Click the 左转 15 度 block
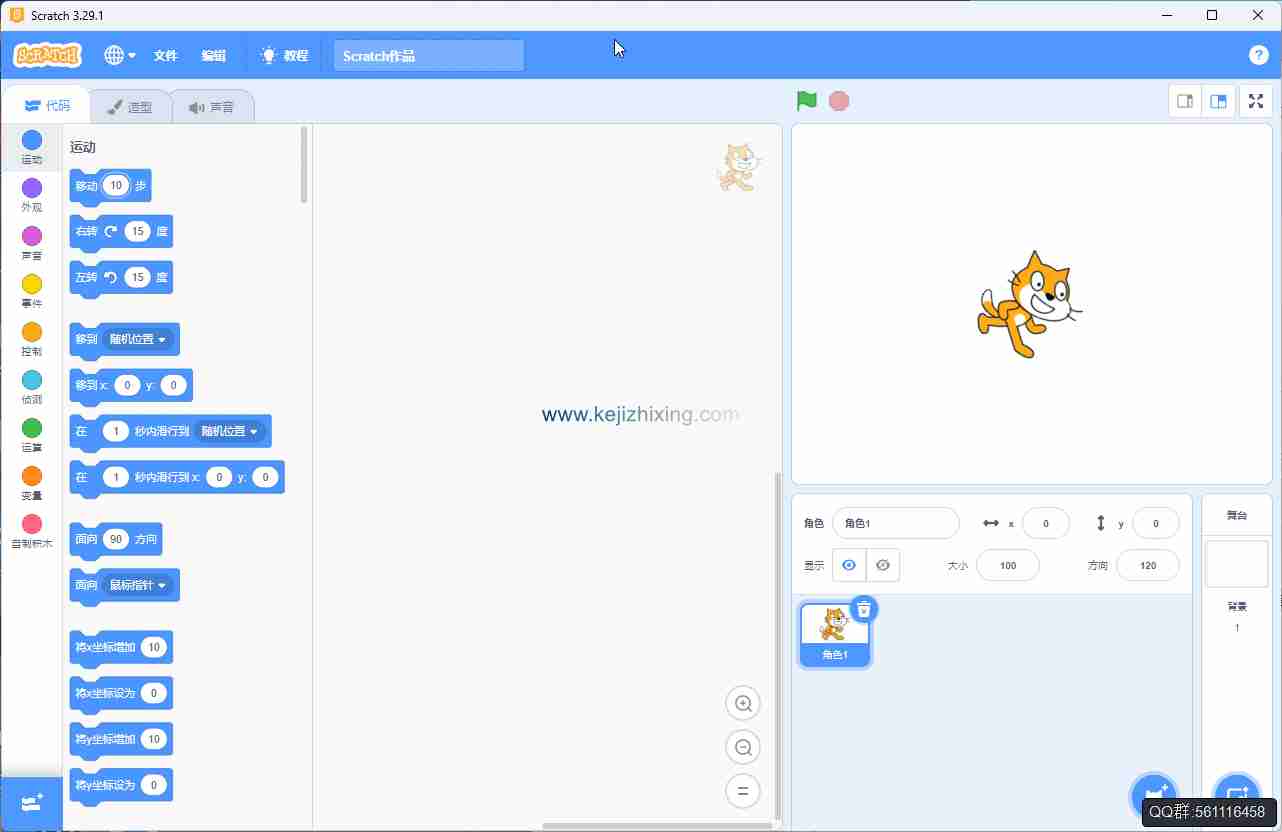The width and height of the screenshot is (1282, 832). pyautogui.click(x=121, y=278)
